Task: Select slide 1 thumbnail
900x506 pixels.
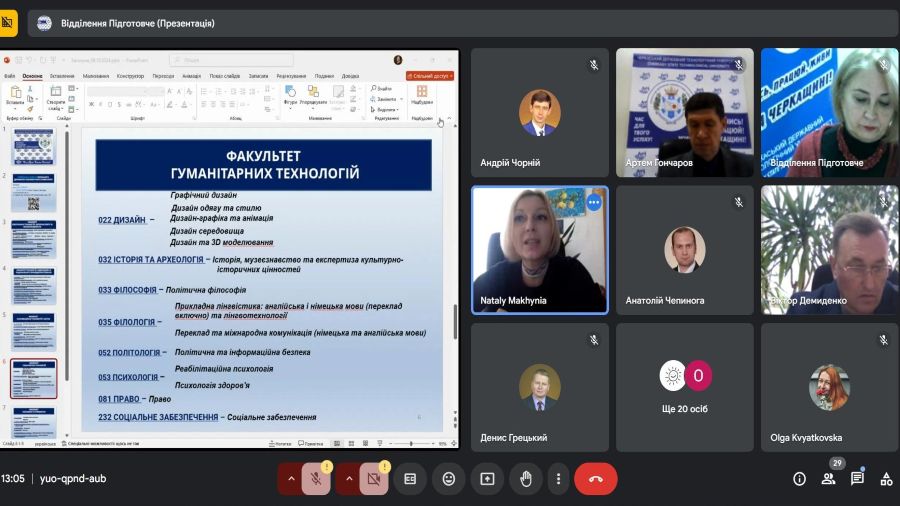Action: click(34, 146)
